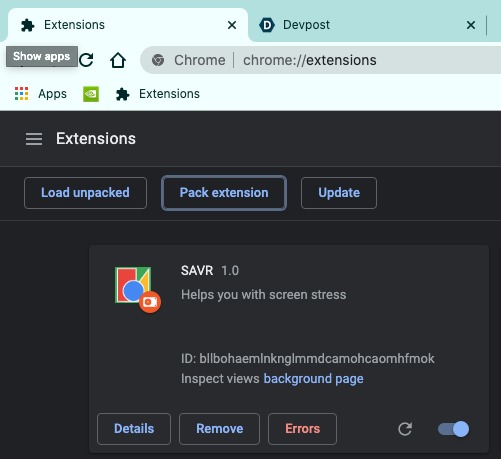This screenshot has height=459, width=501.
Task: Reload the page with the toolbar refresh icon
Action: tap(87, 60)
